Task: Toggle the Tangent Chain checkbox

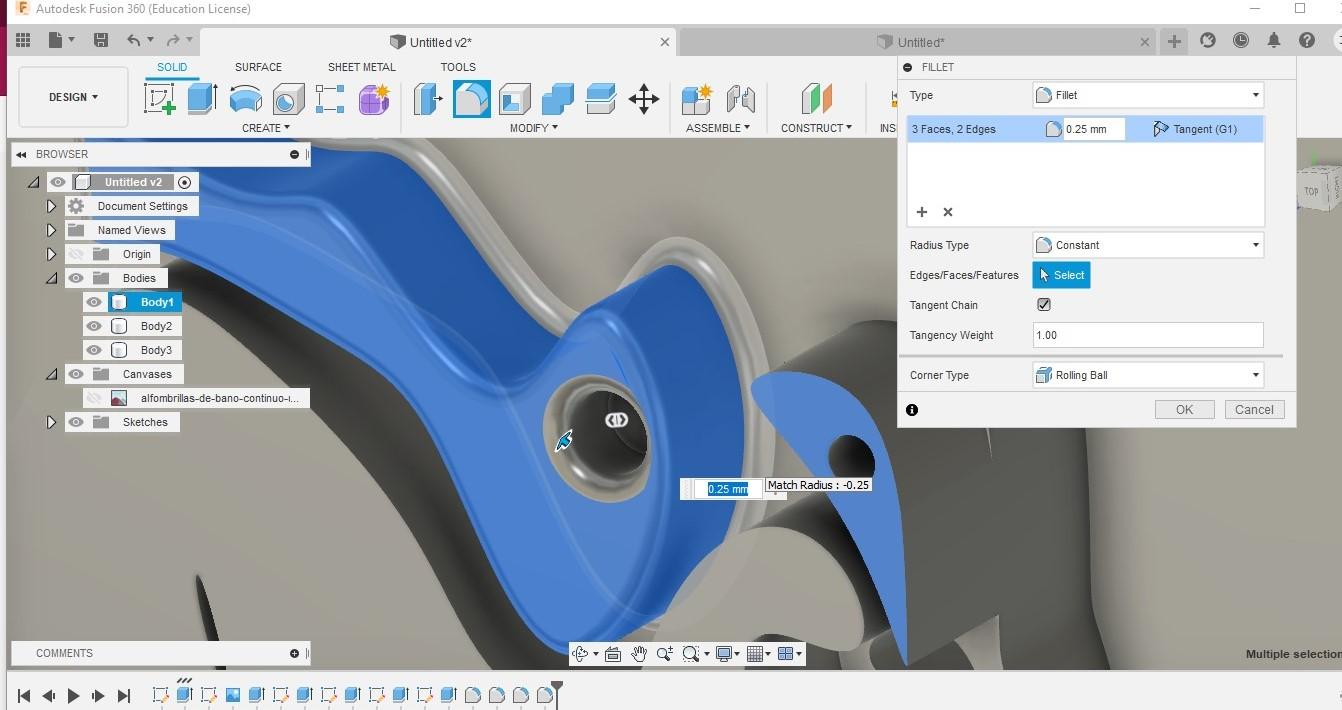Action: [x=1044, y=305]
